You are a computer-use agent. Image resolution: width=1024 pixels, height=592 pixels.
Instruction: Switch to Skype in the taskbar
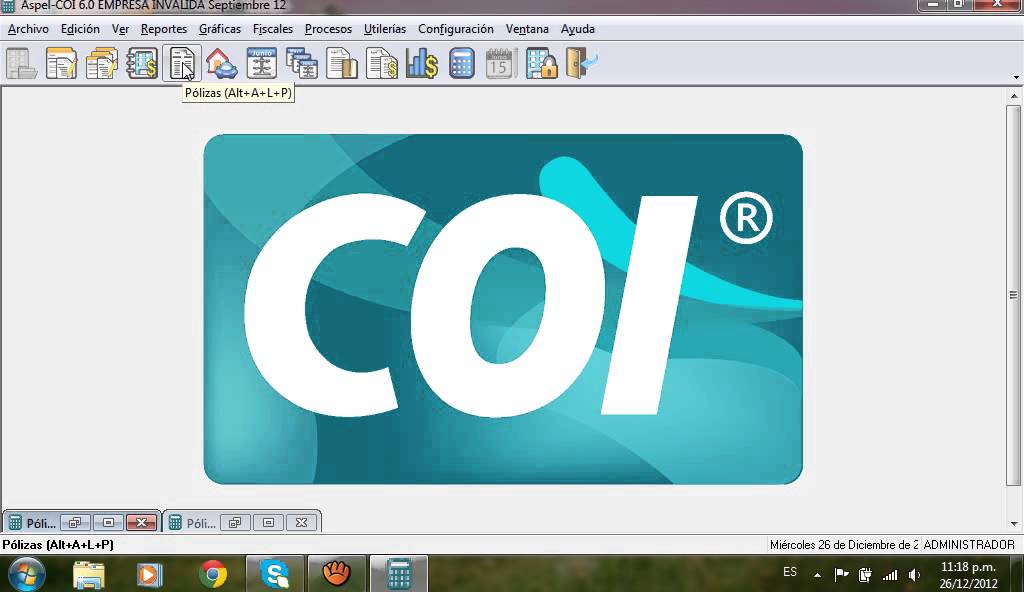pyautogui.click(x=275, y=574)
